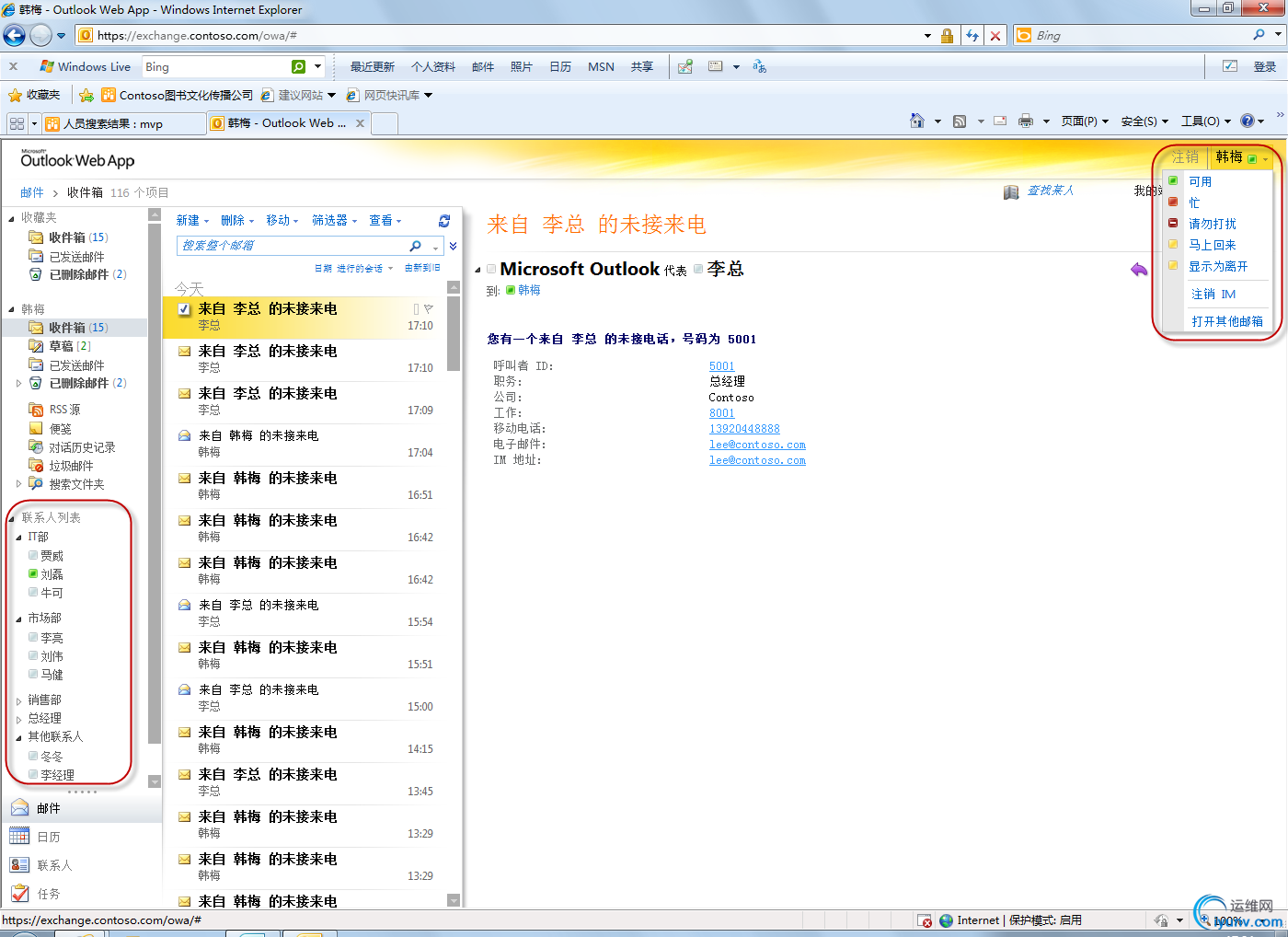Click the security lock icon in address bar
Screen dimensions: 1288x937
pos(947,36)
